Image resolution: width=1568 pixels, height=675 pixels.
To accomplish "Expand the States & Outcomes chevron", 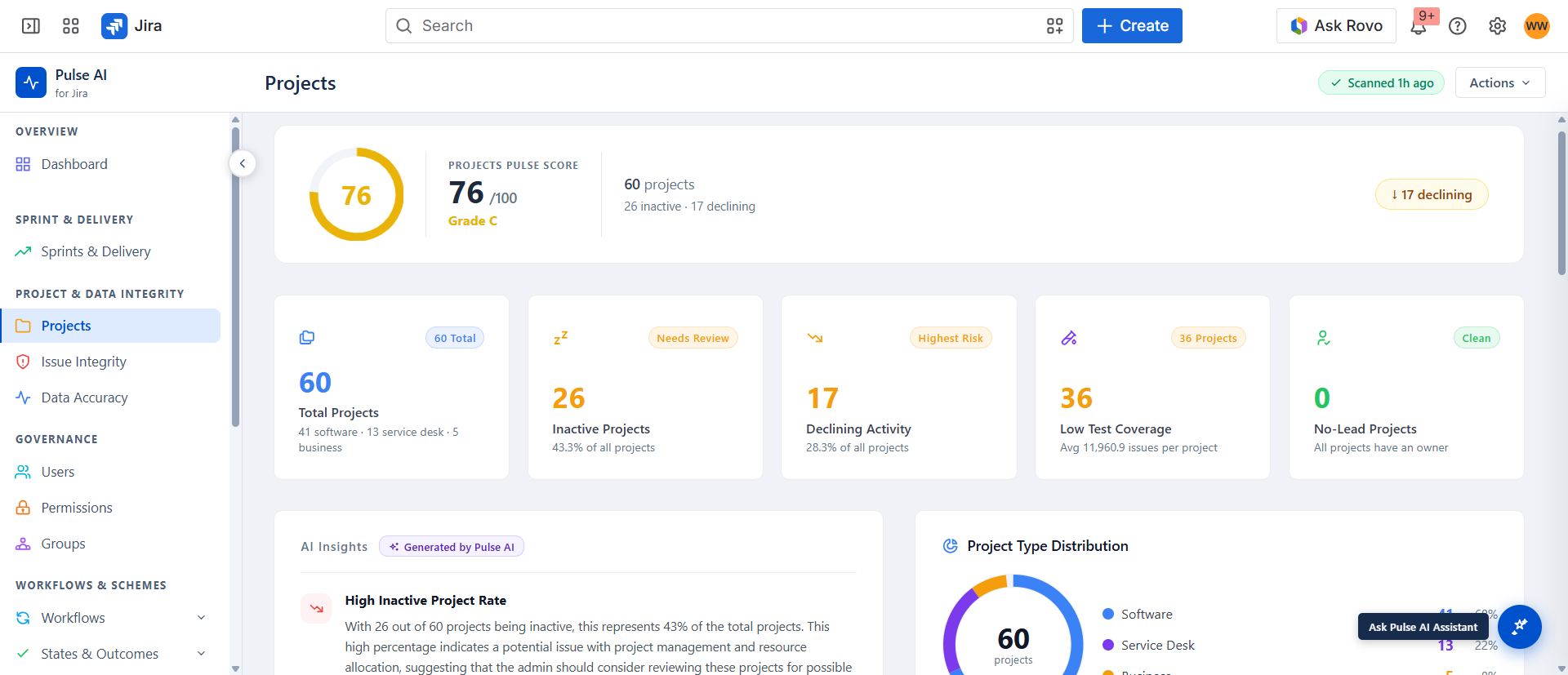I will point(201,654).
